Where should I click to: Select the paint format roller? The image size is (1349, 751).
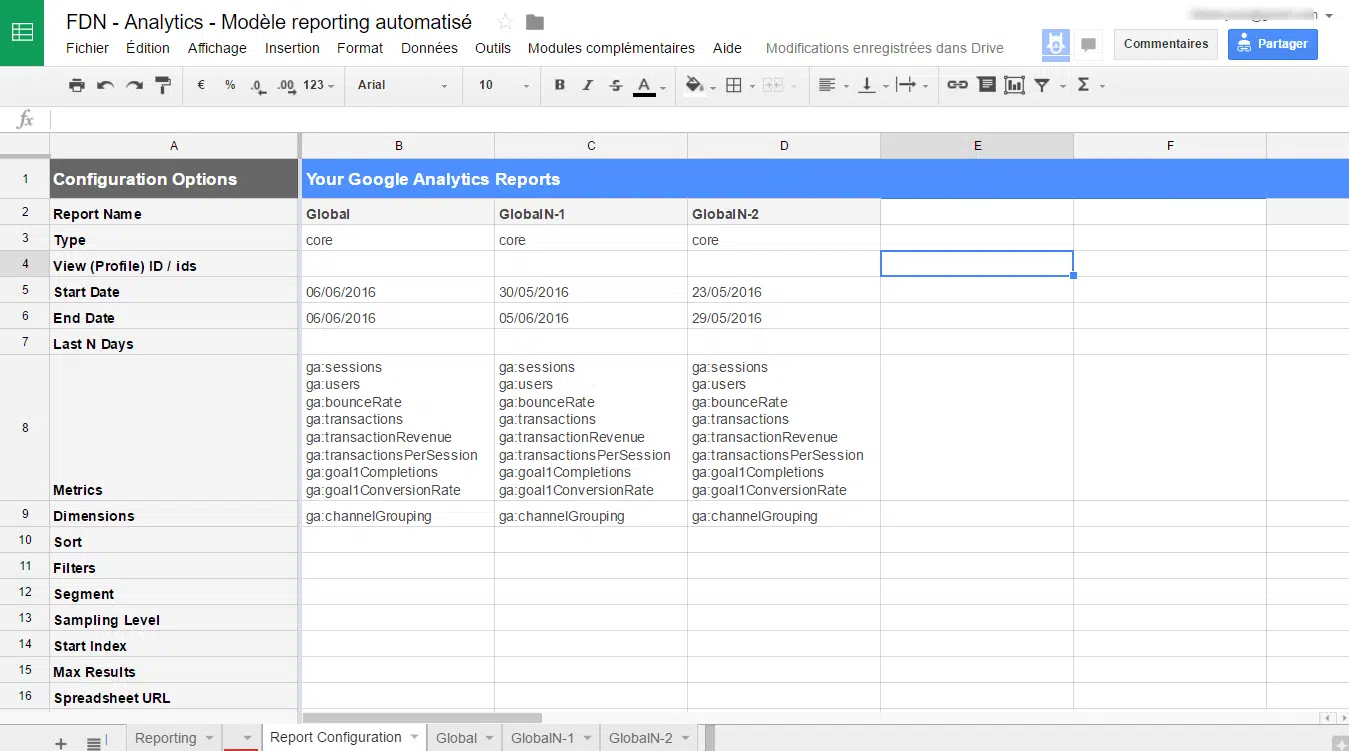163,86
